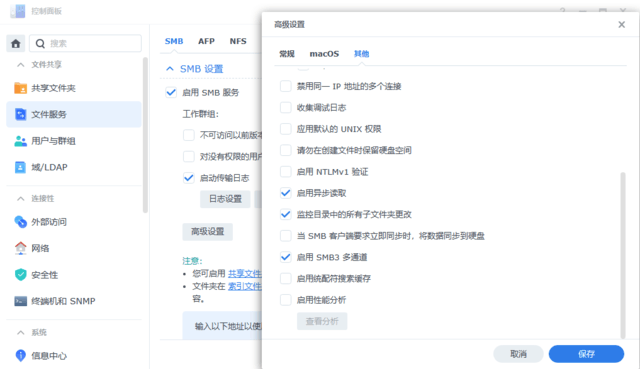Viewport: 640px width, 369px height.
Task: Toggle 收集调试日志 checkbox
Action: (286, 107)
